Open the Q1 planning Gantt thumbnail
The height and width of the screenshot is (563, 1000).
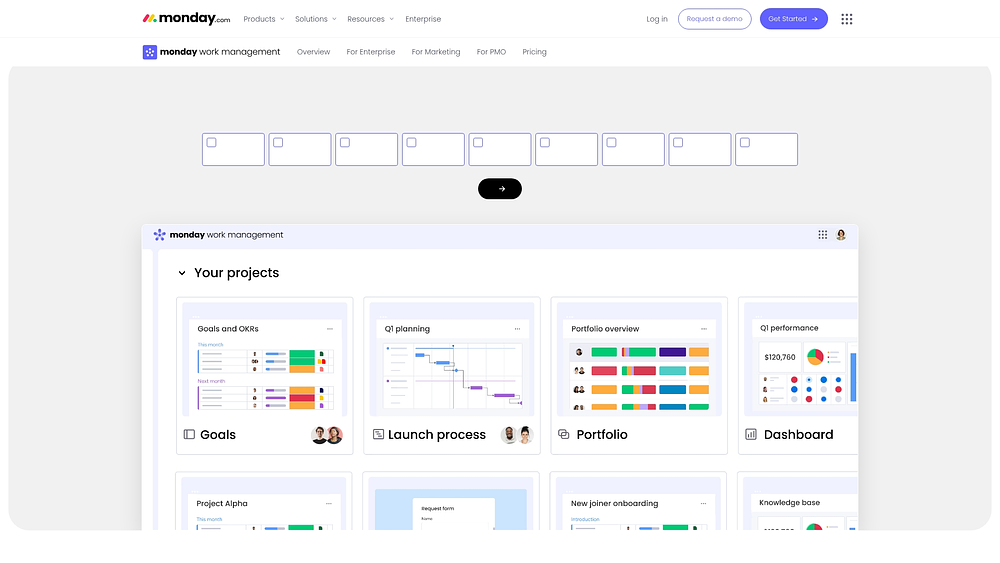pos(452,360)
